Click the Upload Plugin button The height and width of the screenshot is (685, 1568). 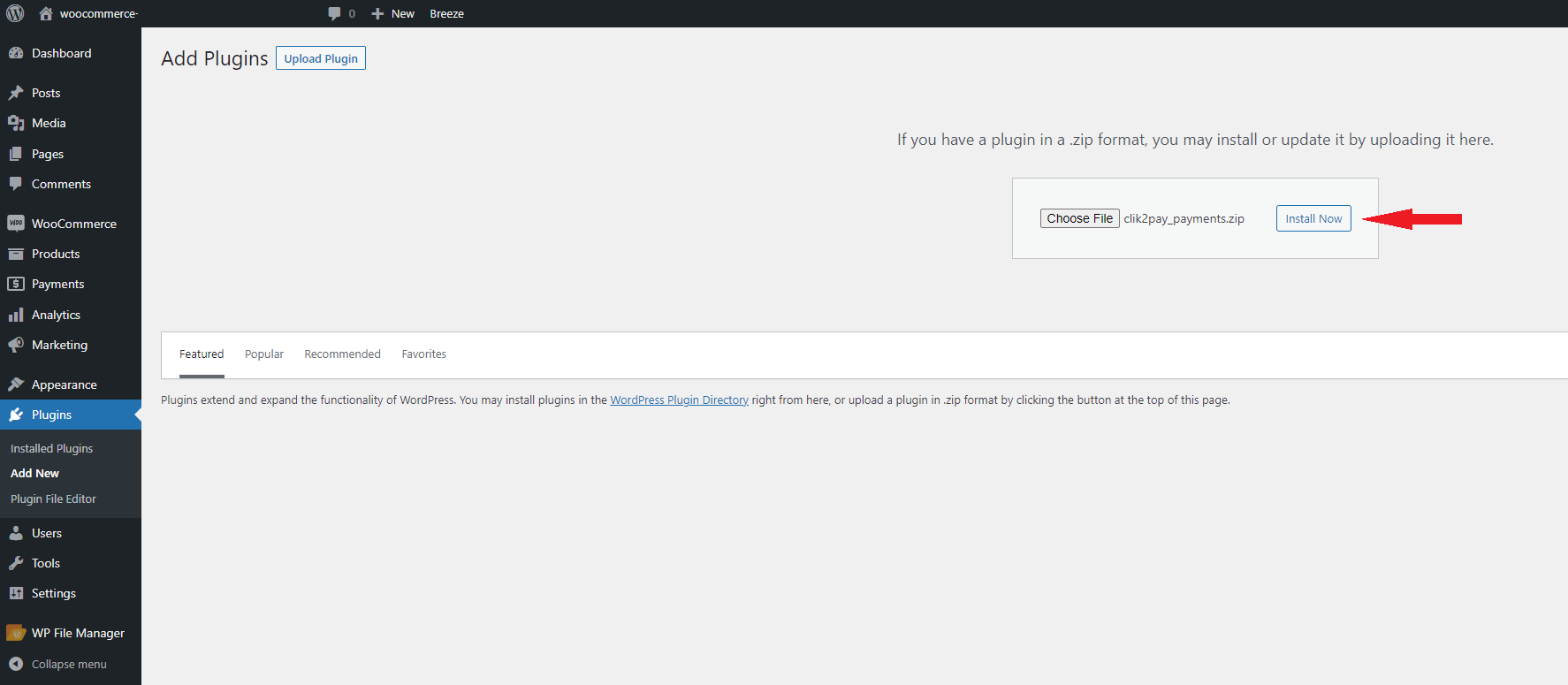click(321, 58)
